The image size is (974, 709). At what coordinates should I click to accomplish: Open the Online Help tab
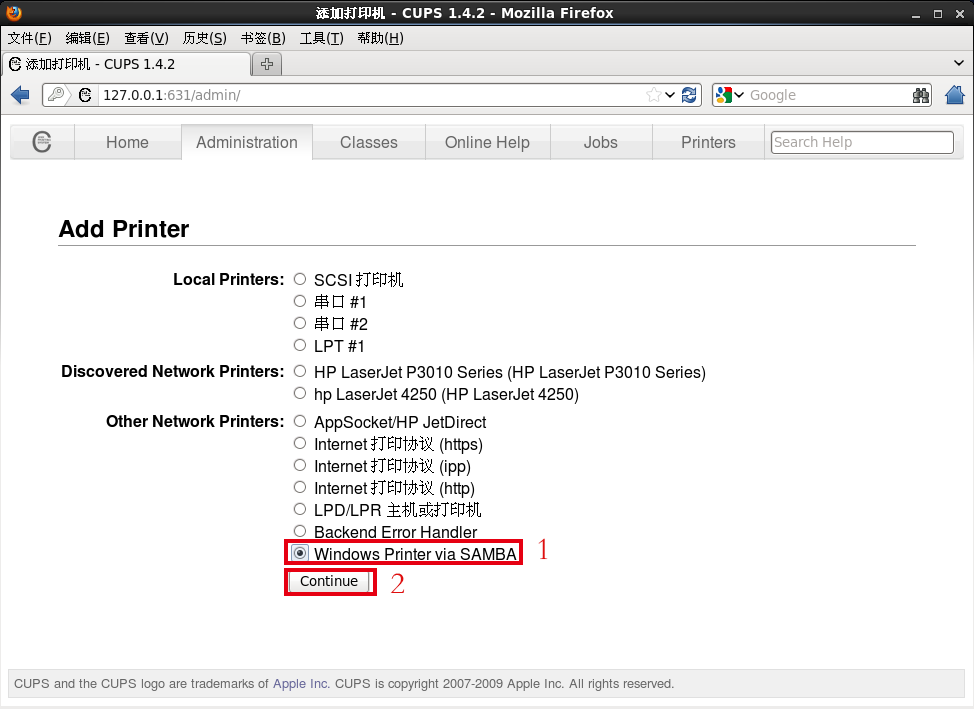488,142
